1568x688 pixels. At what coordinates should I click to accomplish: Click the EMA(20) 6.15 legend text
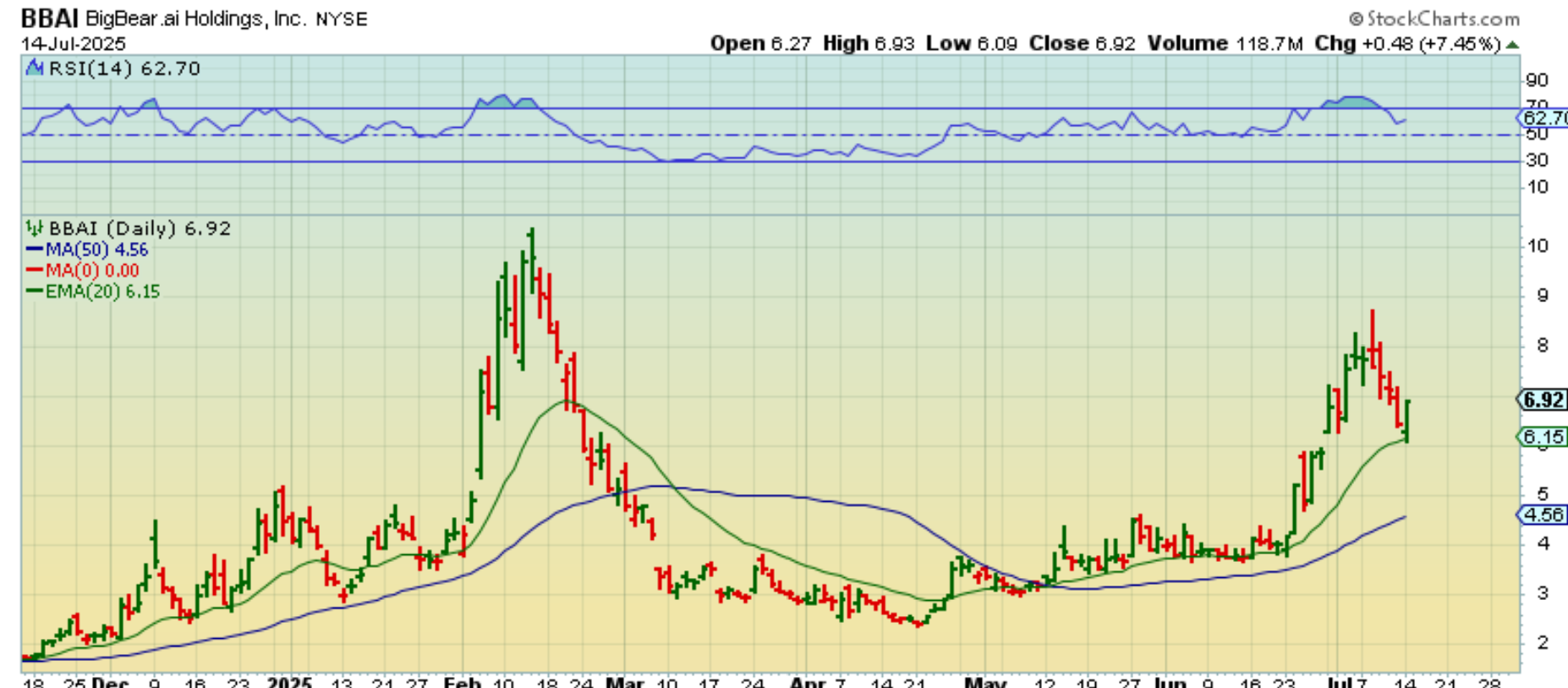tap(102, 291)
